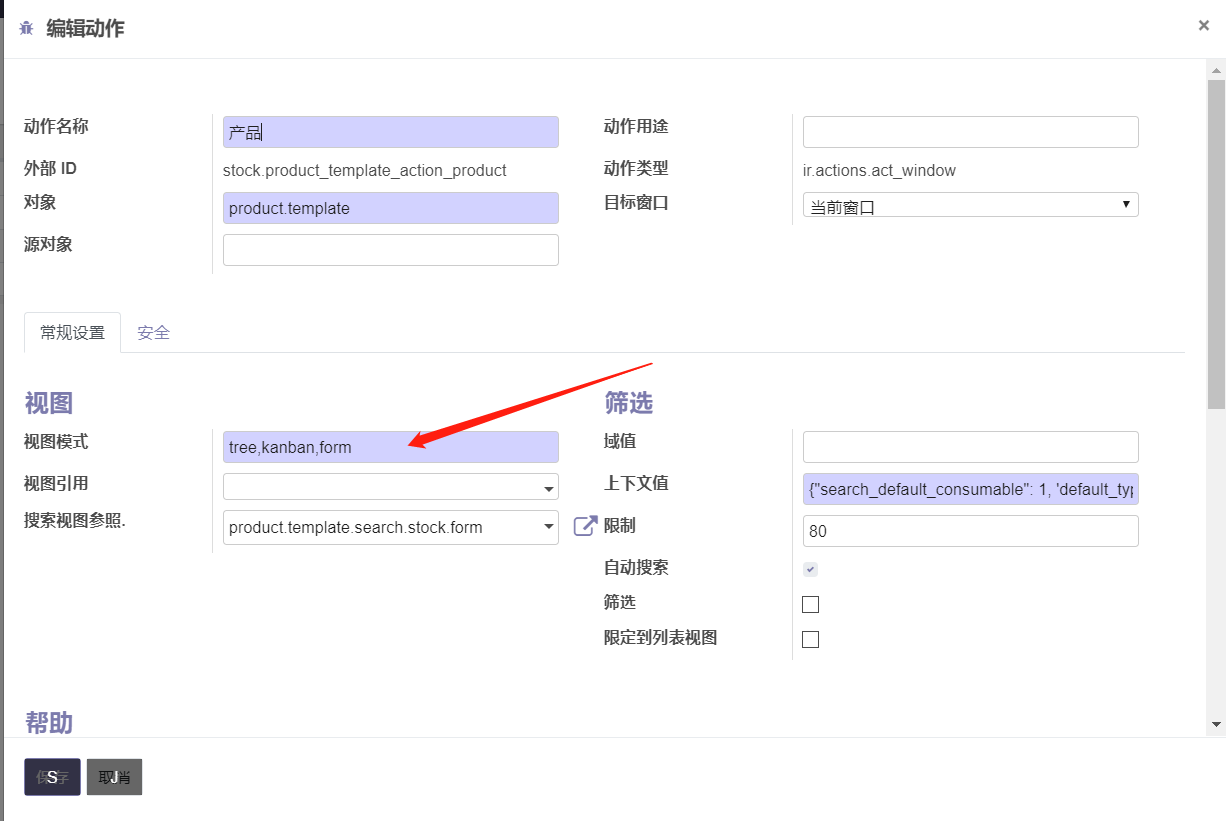Open search view reference record via external link icon
The image size is (1226, 821).
point(584,524)
